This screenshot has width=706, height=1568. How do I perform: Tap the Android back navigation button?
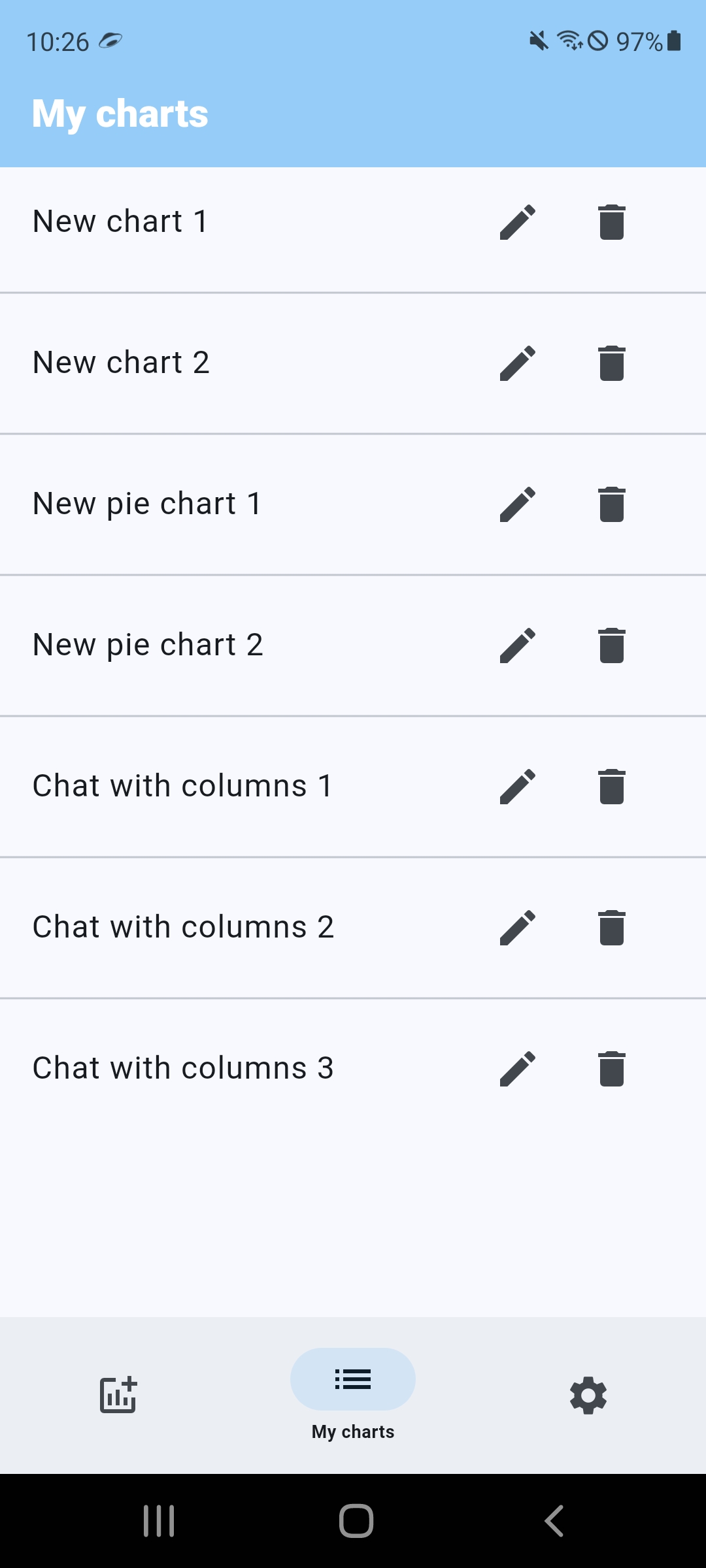pos(554,1521)
